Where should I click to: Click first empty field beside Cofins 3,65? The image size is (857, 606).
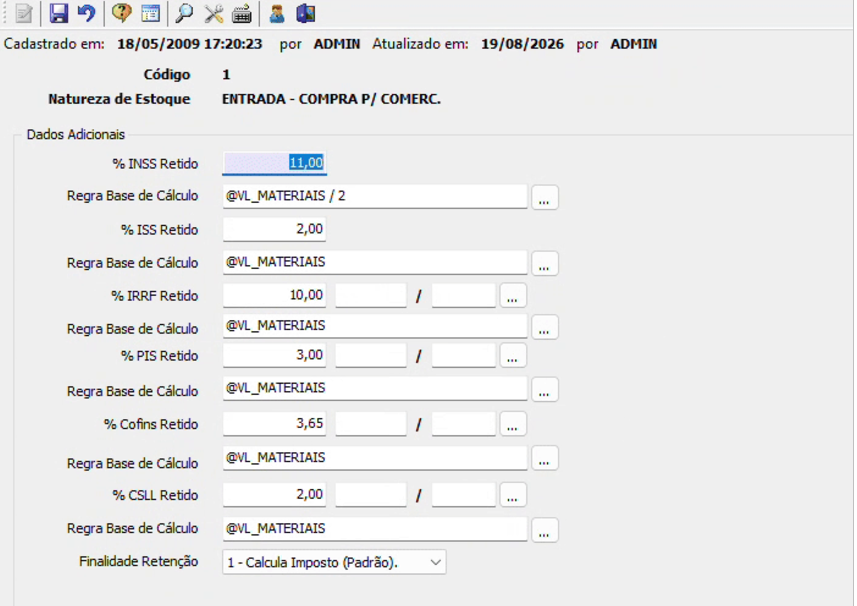(x=371, y=423)
